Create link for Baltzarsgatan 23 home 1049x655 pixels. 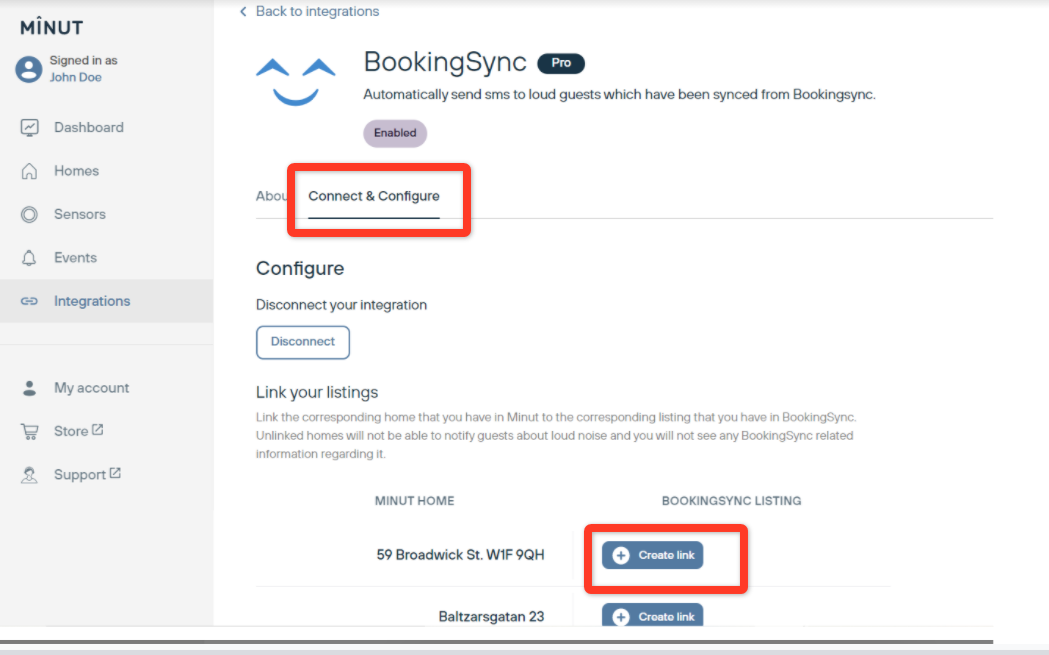(652, 616)
